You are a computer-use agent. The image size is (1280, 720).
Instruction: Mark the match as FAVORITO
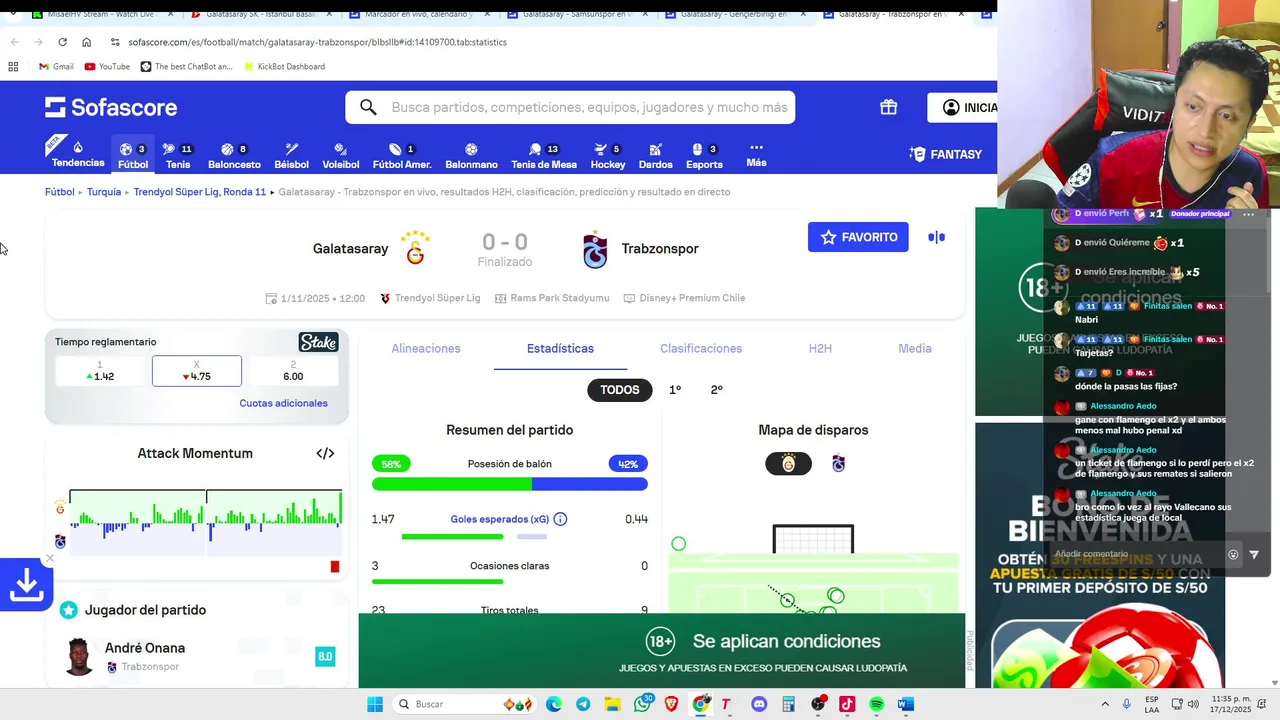858,237
